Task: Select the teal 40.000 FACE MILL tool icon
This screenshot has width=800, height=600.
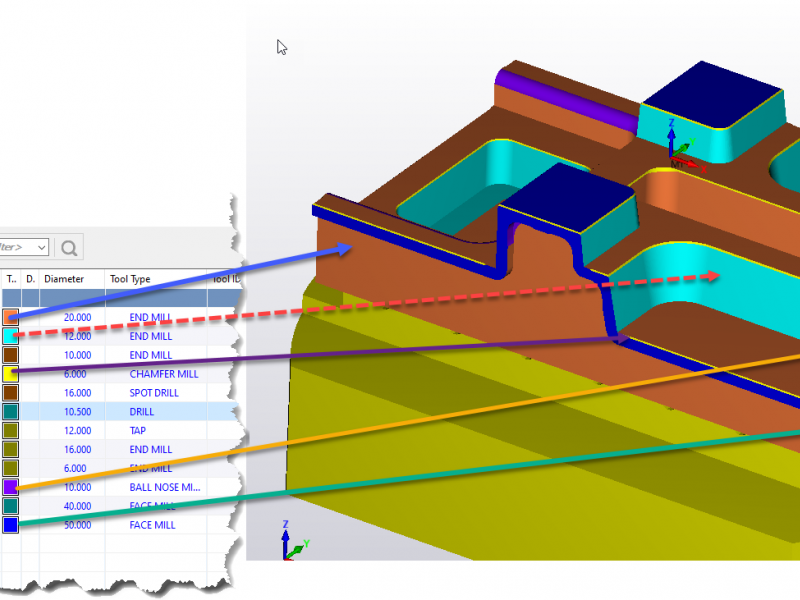Action: coord(12,506)
